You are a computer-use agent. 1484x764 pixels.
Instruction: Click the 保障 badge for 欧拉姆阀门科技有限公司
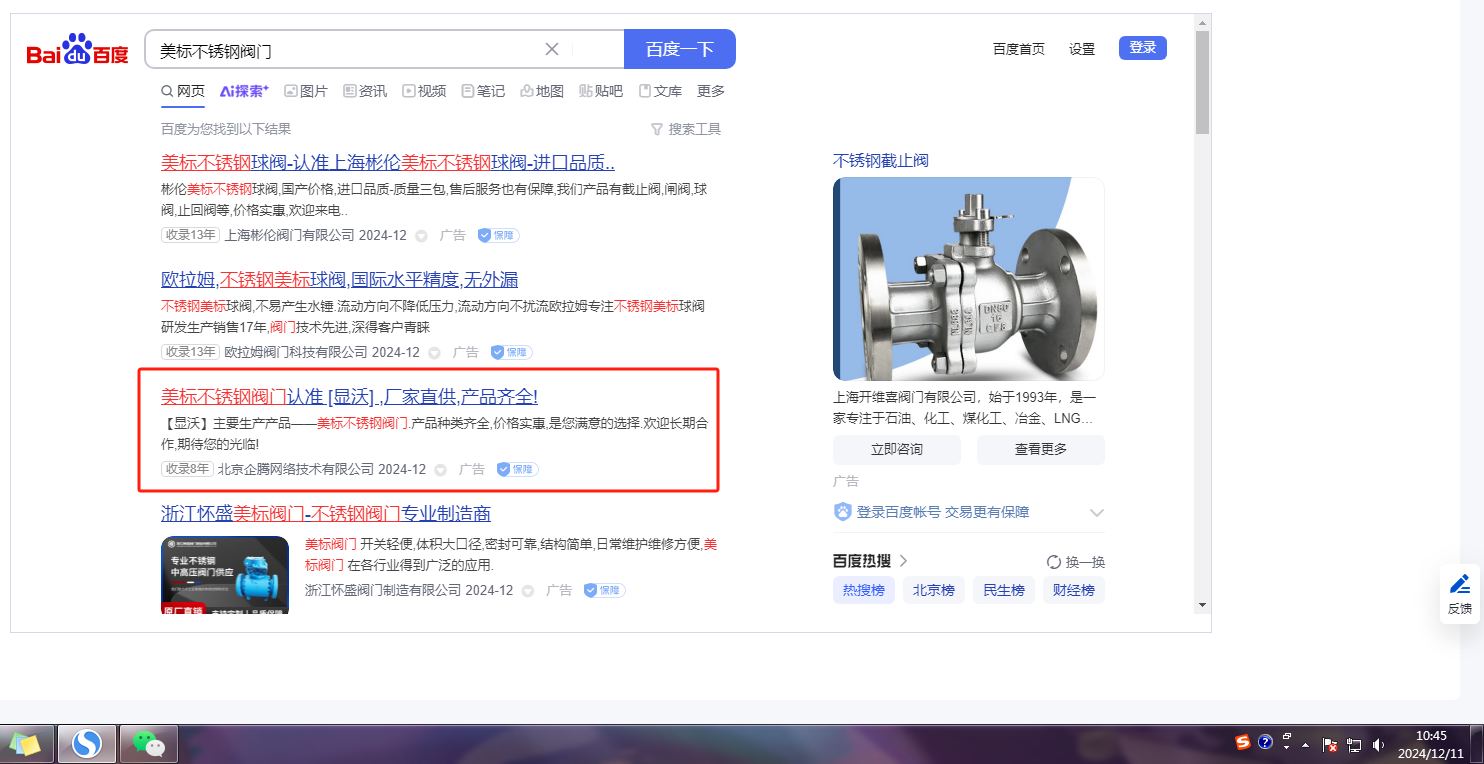tap(511, 352)
